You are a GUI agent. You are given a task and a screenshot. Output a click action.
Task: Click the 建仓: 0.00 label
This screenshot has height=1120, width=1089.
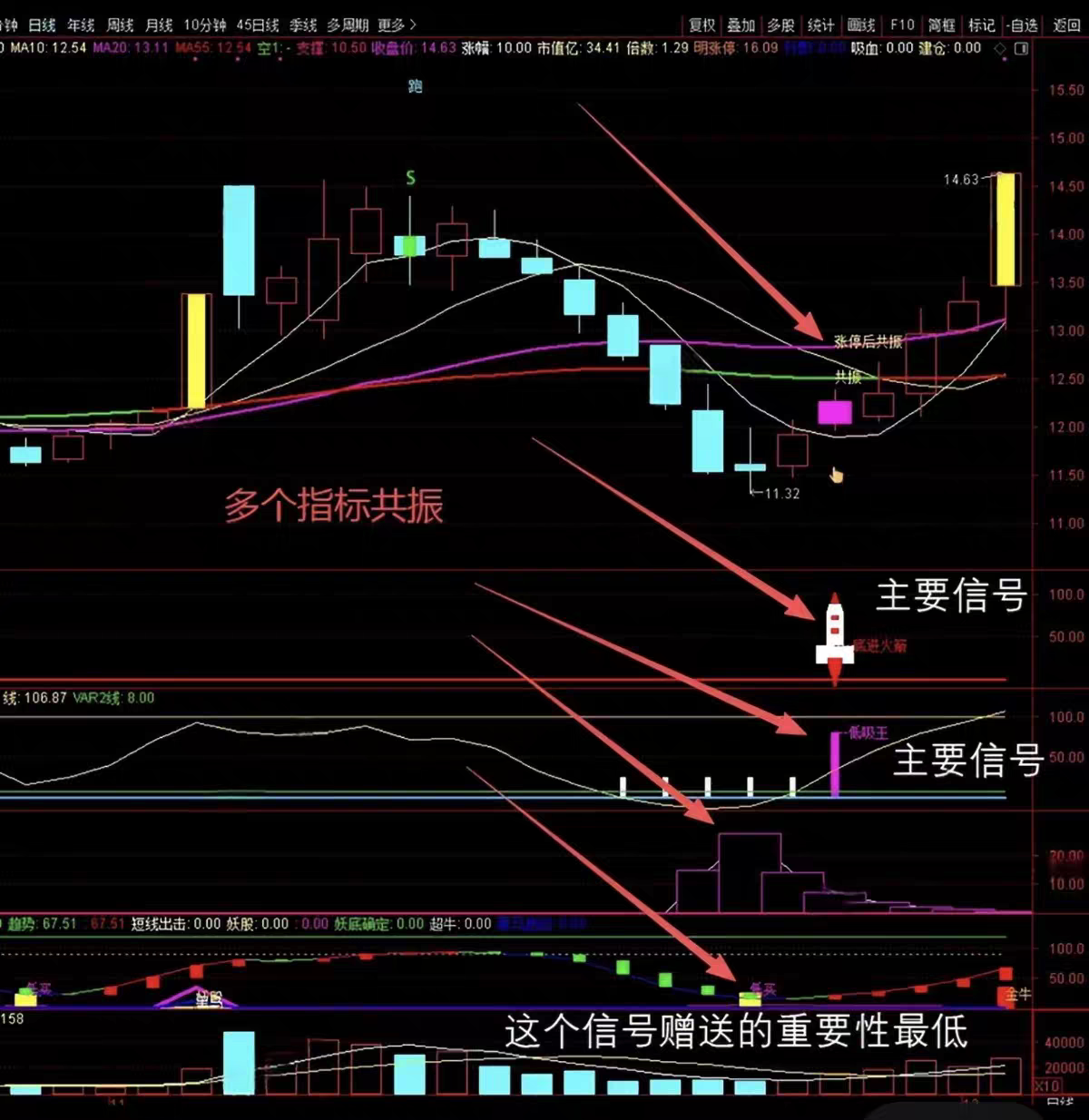pyautogui.click(x=950, y=47)
